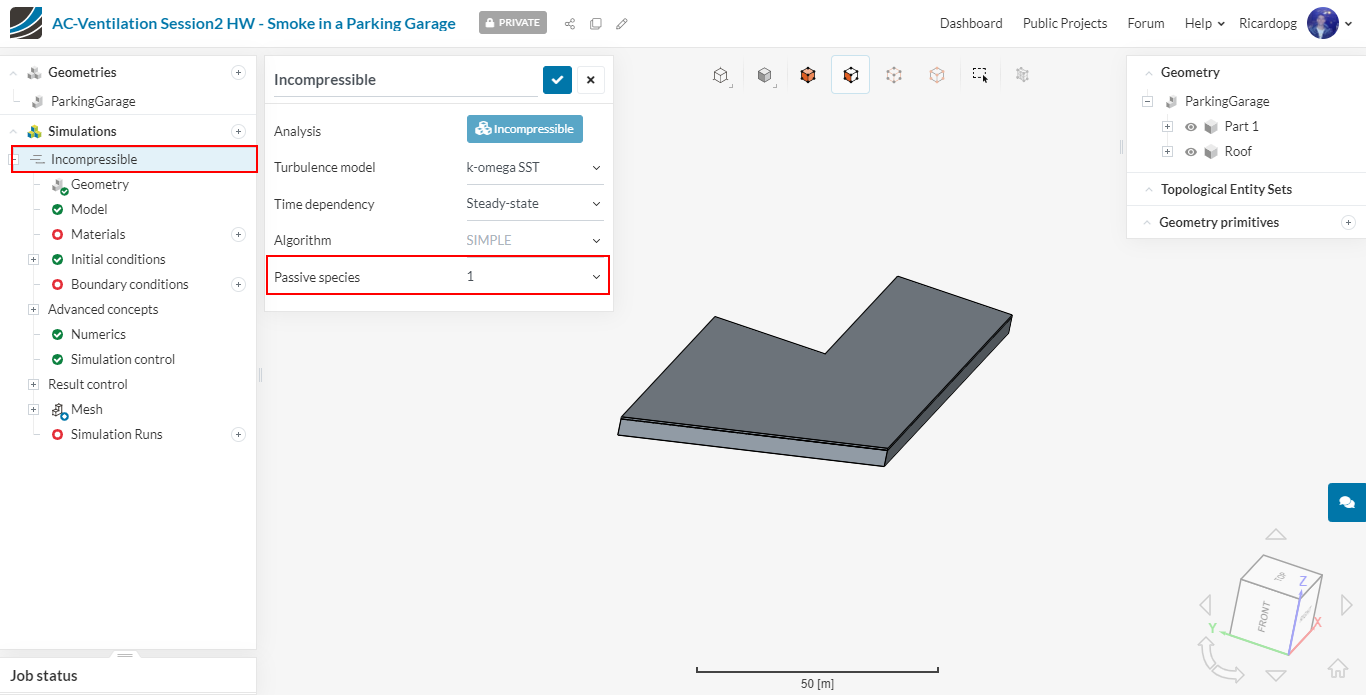1366x695 pixels.
Task: Open the wireframe view options cube icon
Action: coord(720,75)
